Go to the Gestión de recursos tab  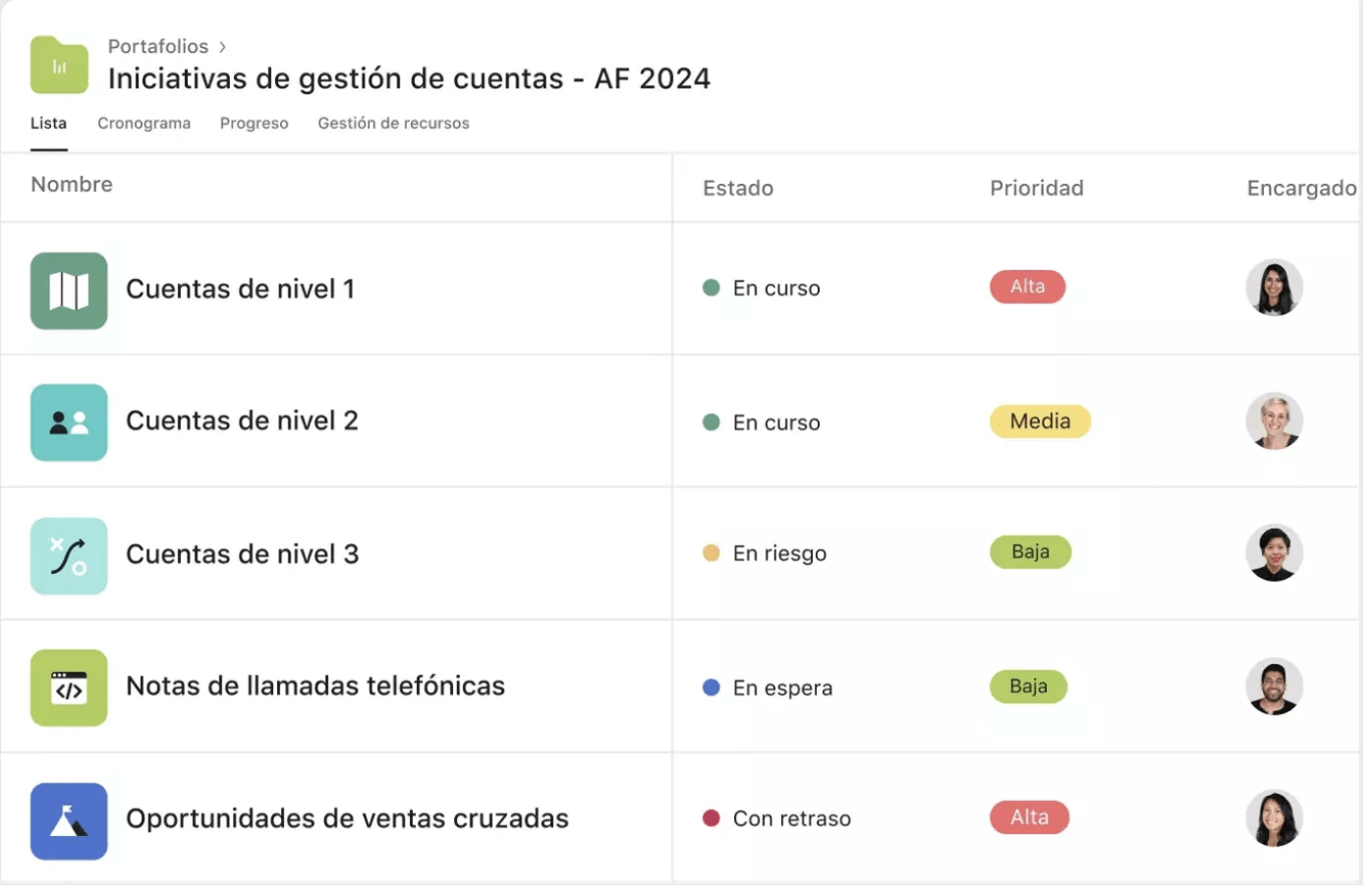[x=393, y=123]
